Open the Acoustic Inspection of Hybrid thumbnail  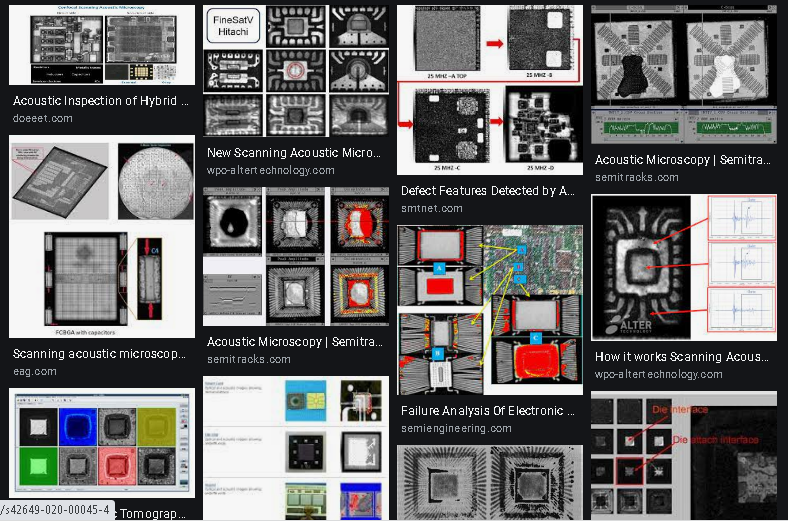pos(102,45)
